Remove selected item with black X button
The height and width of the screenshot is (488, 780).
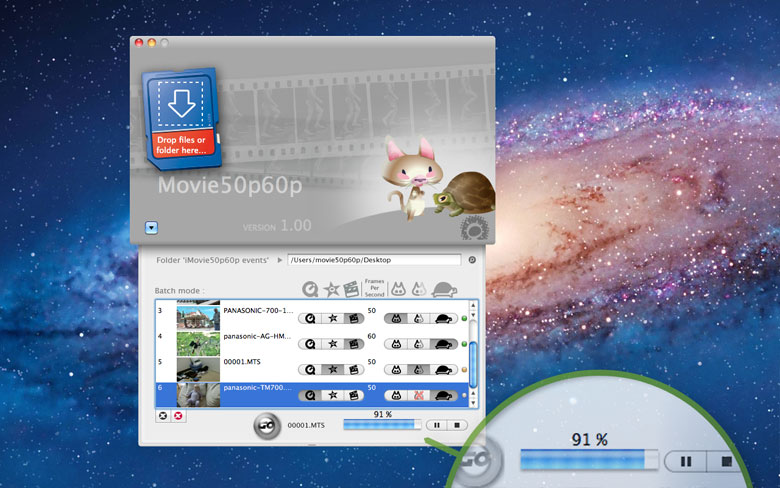[163, 416]
